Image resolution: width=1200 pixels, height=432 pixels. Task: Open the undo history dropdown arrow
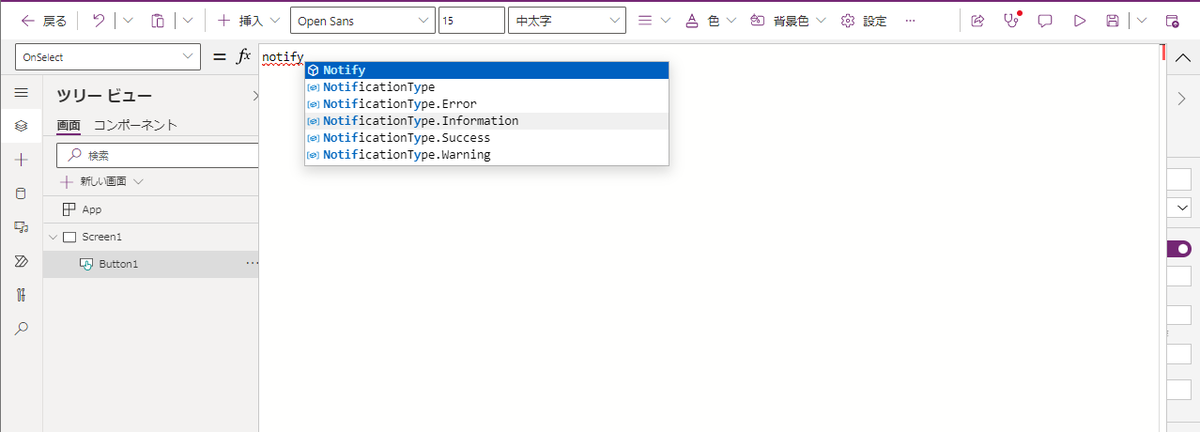127,20
